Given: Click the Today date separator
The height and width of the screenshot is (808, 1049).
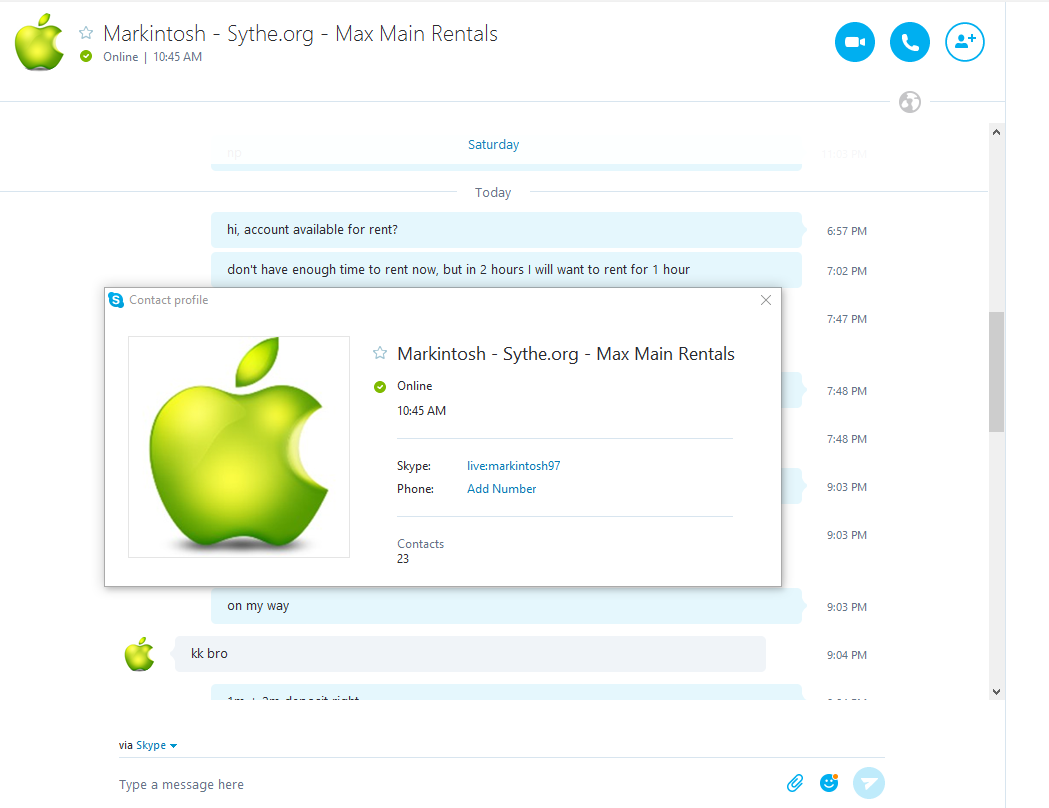Looking at the screenshot, I should tap(493, 193).
